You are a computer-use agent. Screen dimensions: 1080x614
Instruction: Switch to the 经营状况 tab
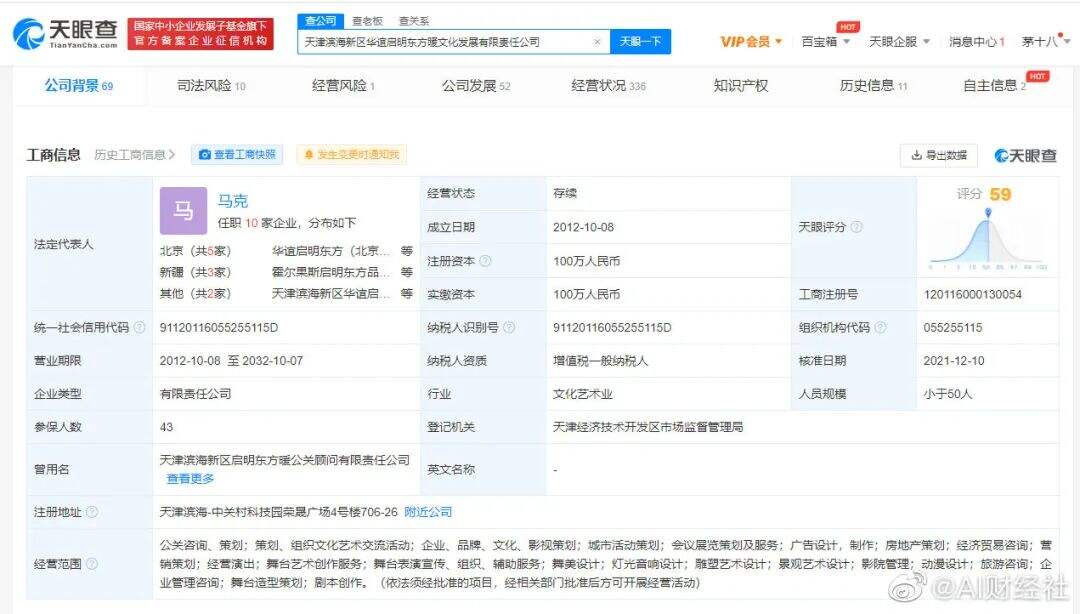pos(608,85)
